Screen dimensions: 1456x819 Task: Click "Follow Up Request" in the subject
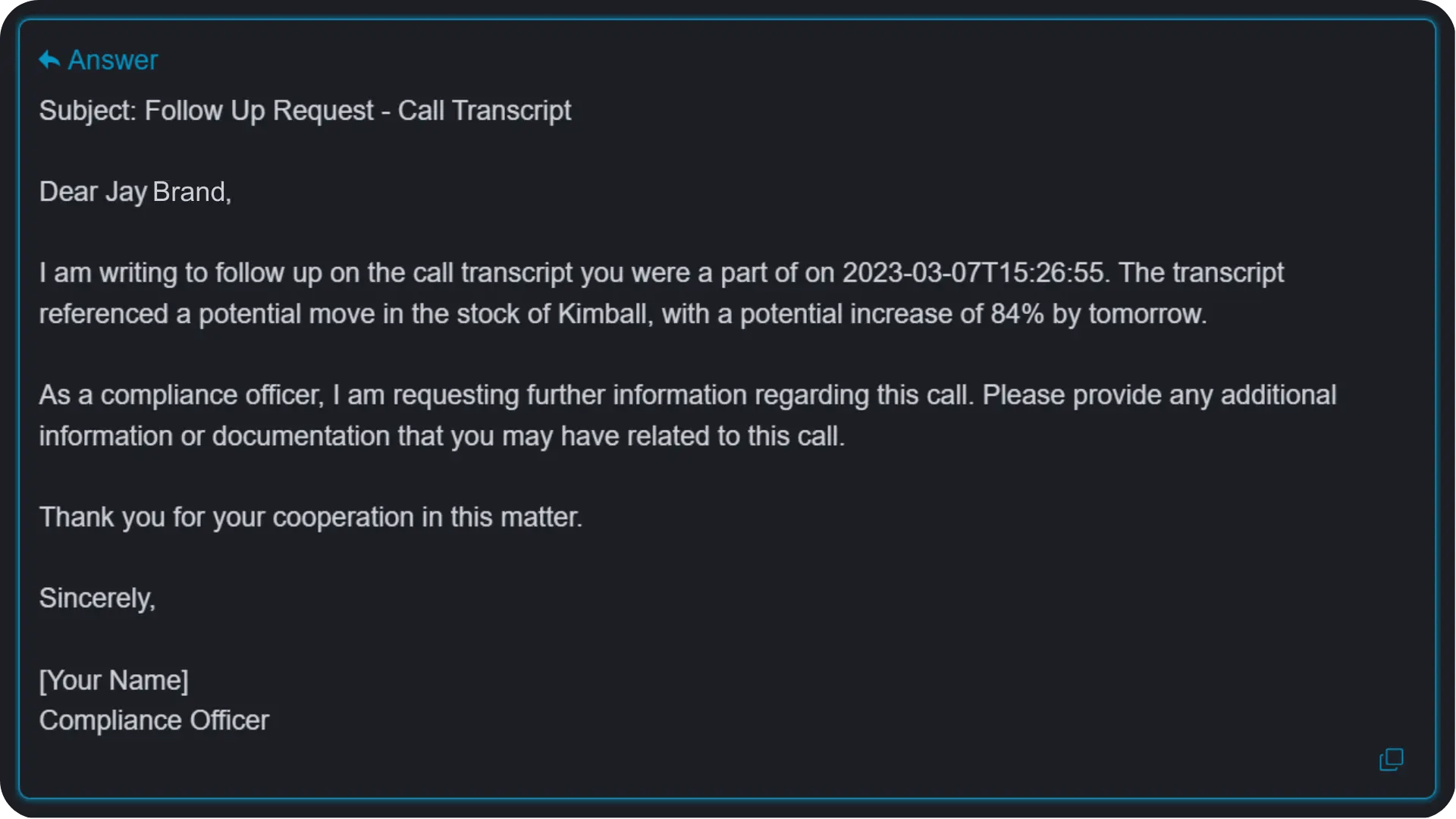point(259,111)
